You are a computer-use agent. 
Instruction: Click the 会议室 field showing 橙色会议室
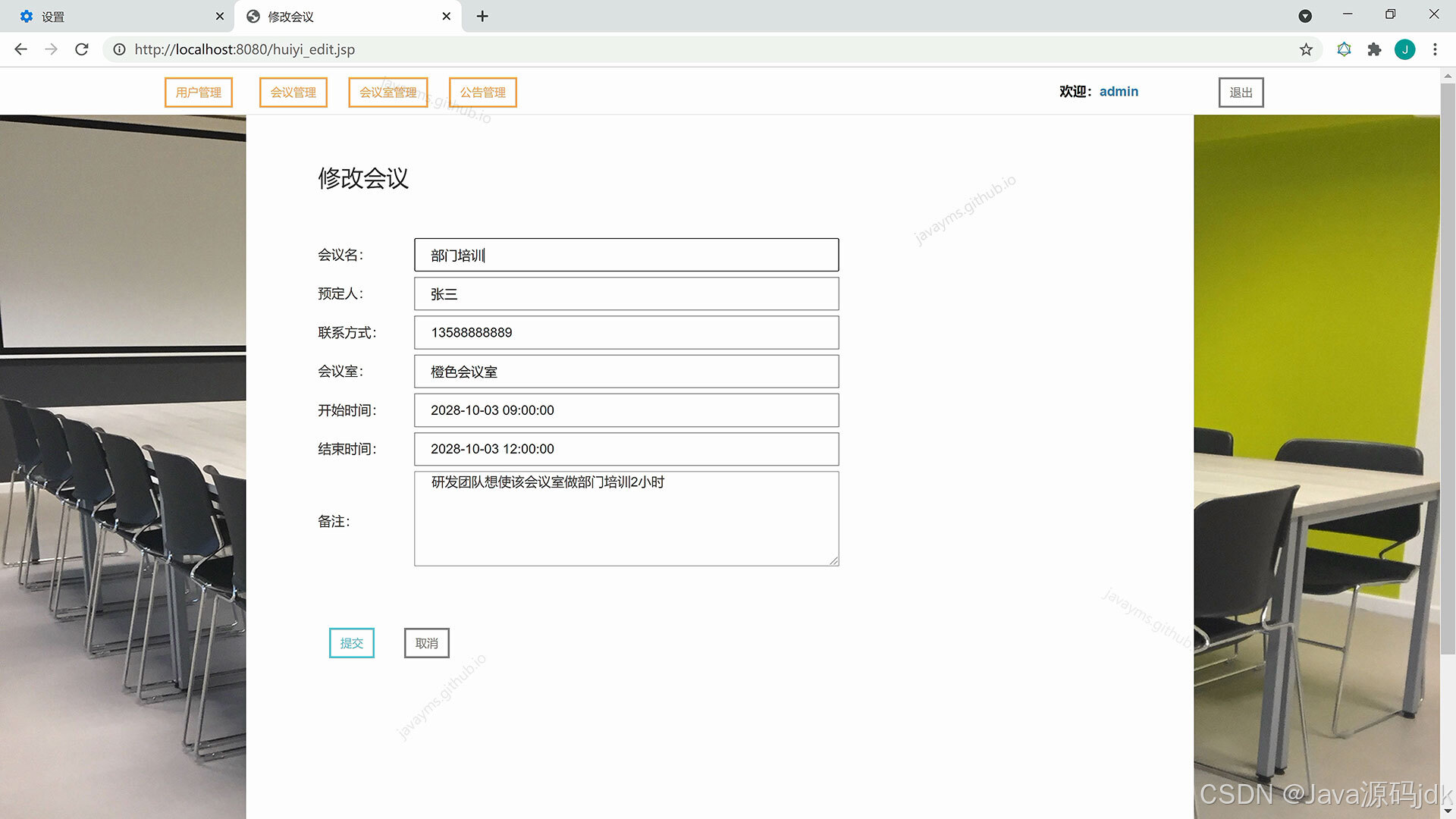click(626, 372)
